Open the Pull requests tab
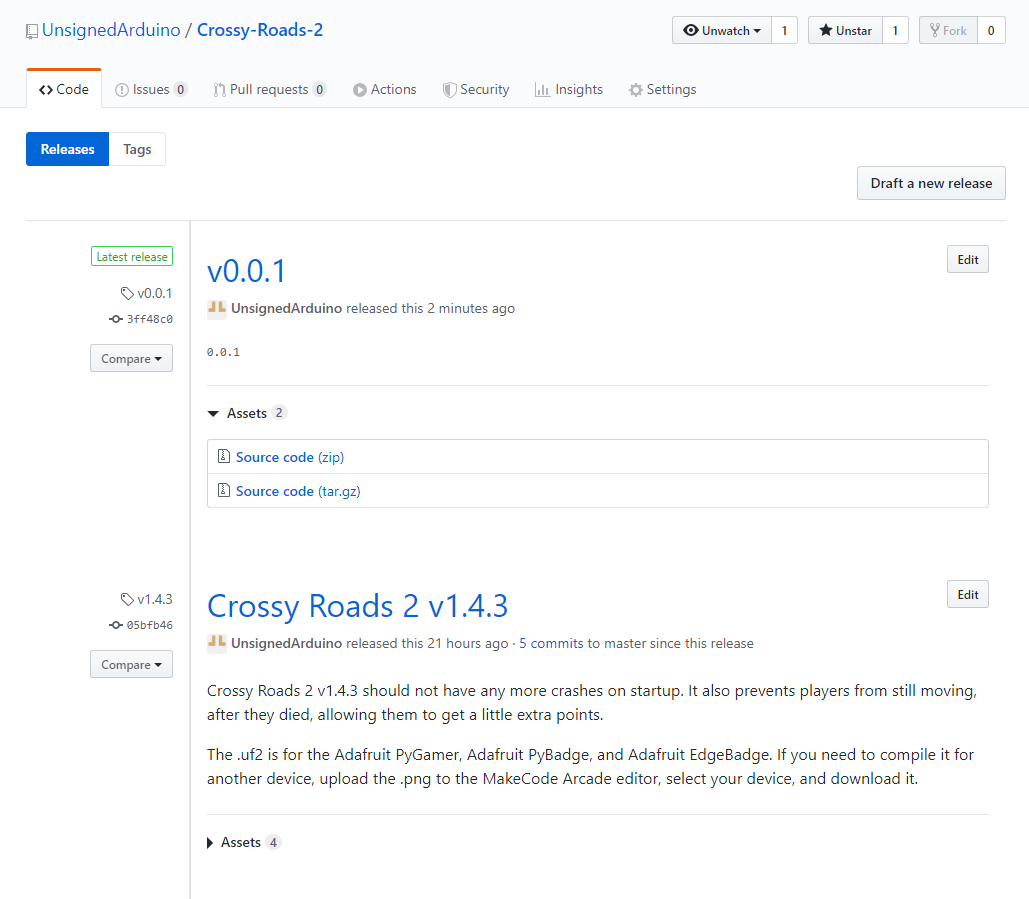The width and height of the screenshot is (1029, 899). [x=269, y=89]
